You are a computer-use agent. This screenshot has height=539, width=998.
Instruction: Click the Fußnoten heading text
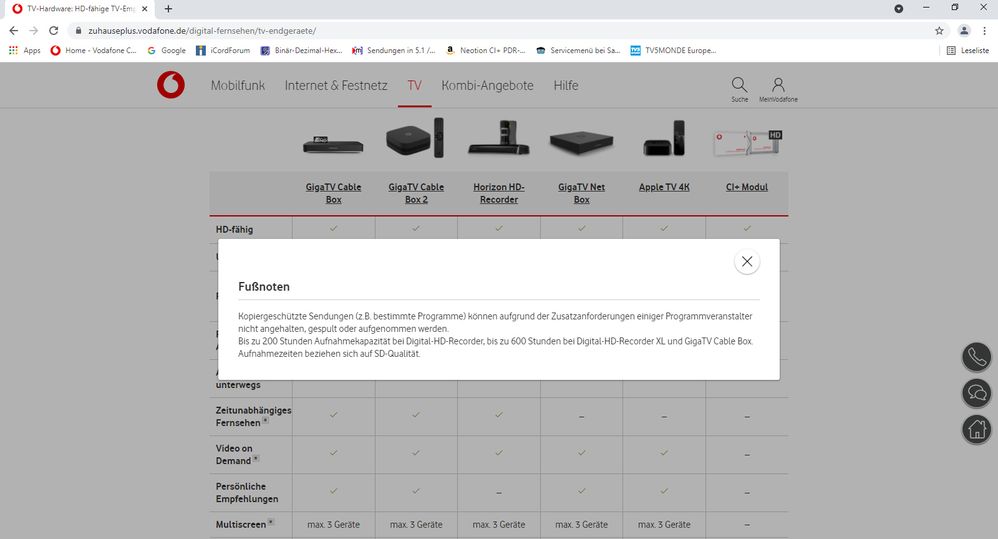[x=264, y=286]
